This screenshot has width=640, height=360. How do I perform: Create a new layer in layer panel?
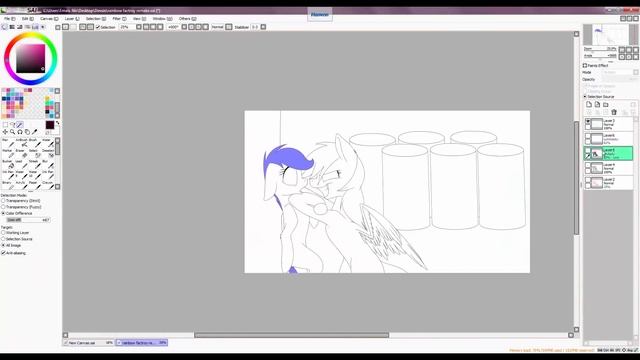click(589, 104)
